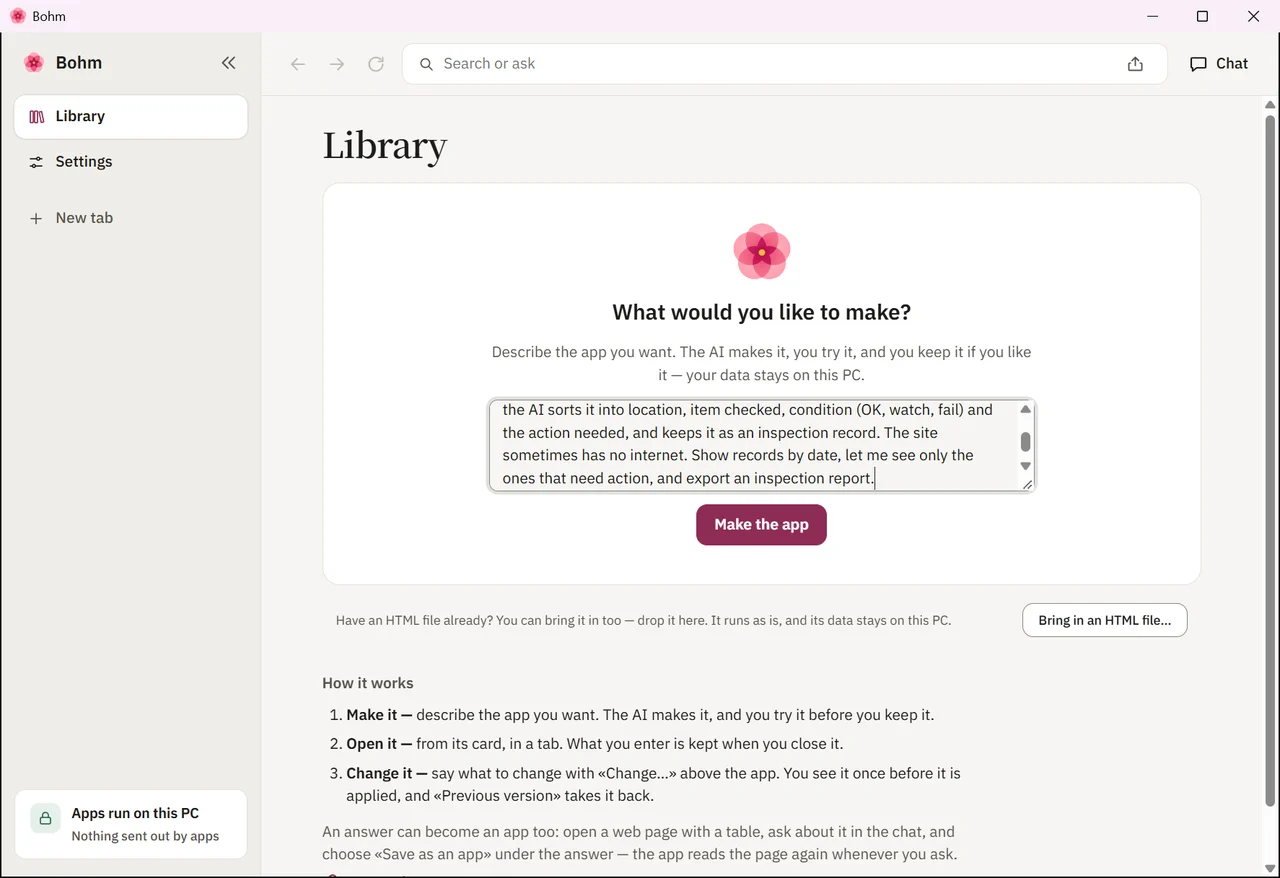The height and width of the screenshot is (878, 1280).
Task: Click the Settings sliders icon
Action: (36, 162)
